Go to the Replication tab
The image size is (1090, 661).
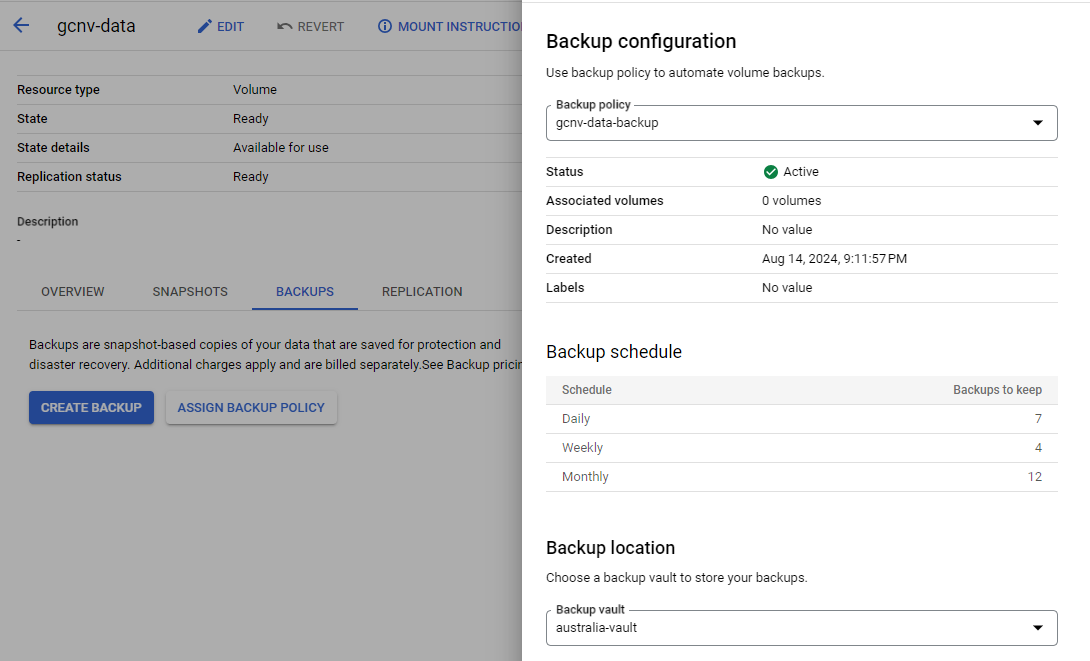422,292
